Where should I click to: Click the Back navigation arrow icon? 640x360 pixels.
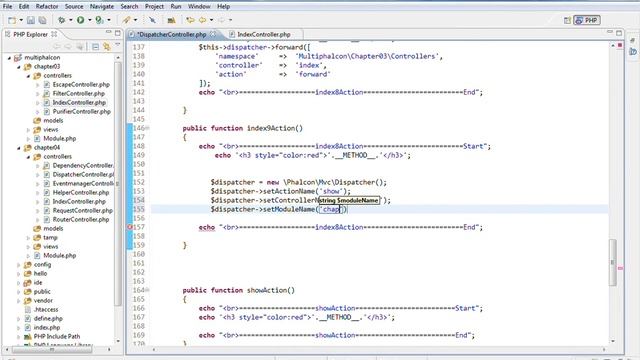click(202, 20)
